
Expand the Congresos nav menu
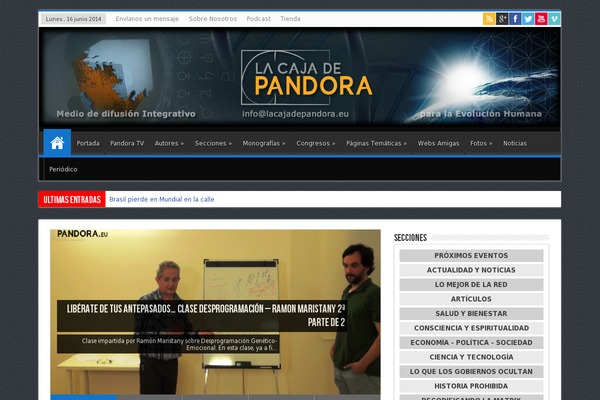coord(315,143)
